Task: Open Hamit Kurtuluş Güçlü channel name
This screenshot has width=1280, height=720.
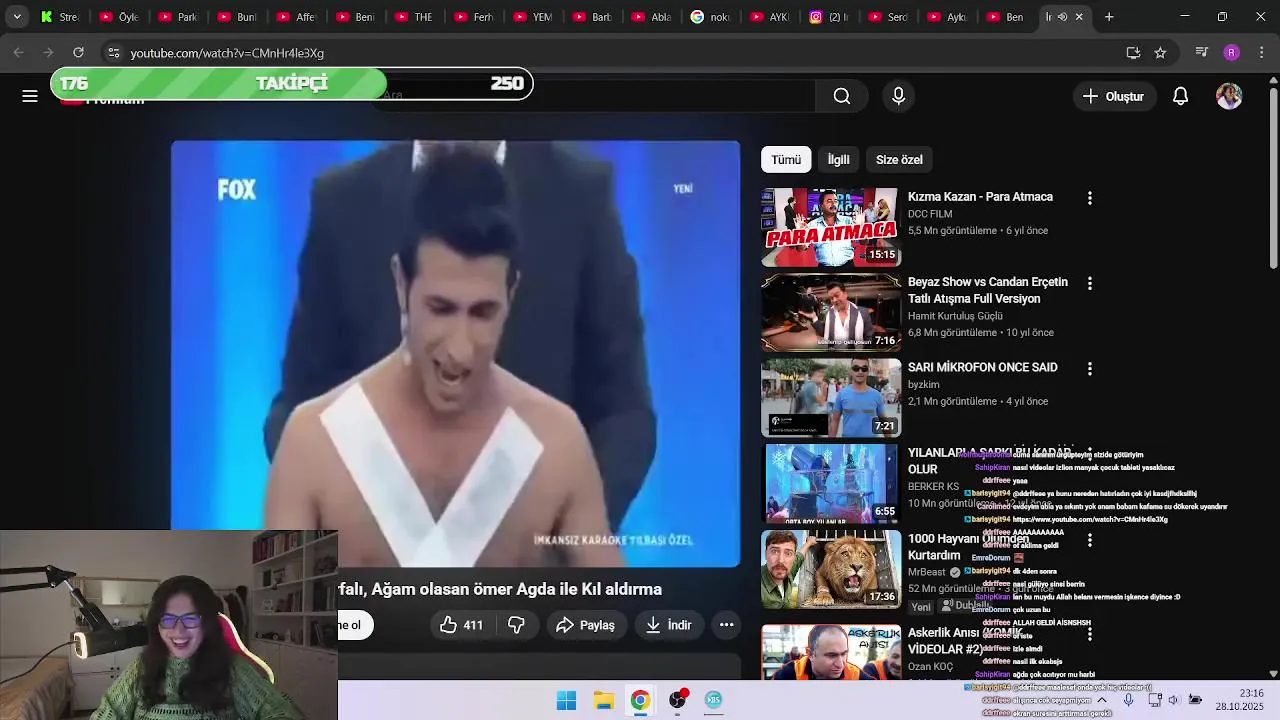Action: [x=955, y=316]
